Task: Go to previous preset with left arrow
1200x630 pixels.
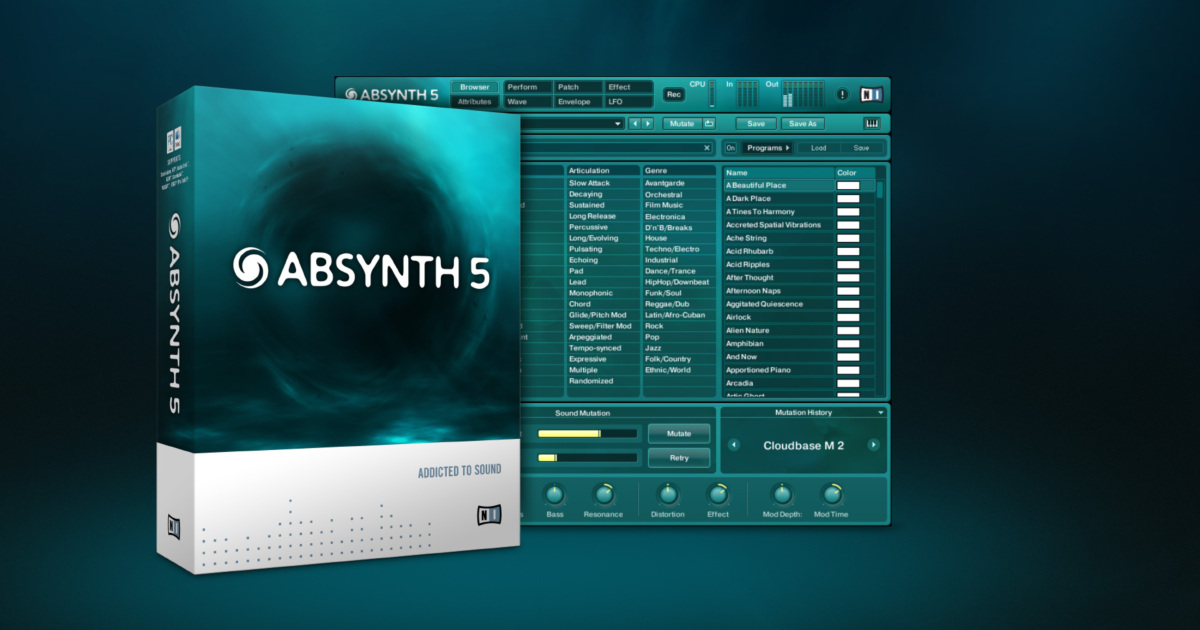Action: 634,123
